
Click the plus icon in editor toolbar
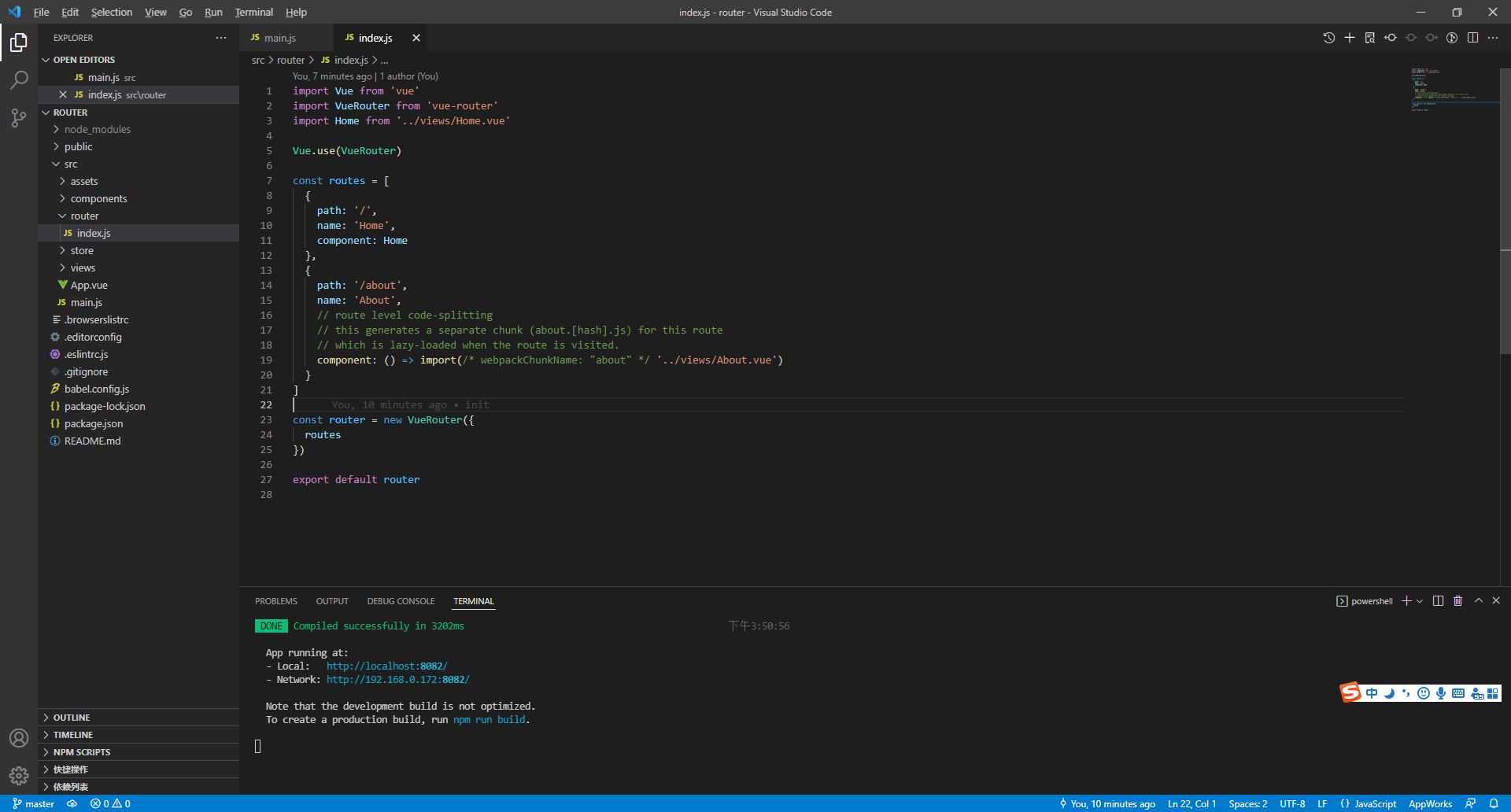[1350, 38]
